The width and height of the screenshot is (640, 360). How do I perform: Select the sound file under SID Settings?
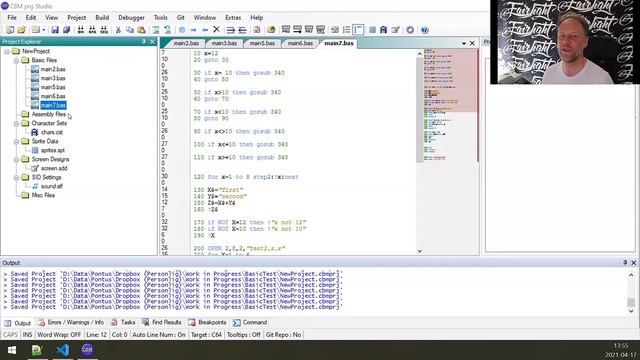52,186
